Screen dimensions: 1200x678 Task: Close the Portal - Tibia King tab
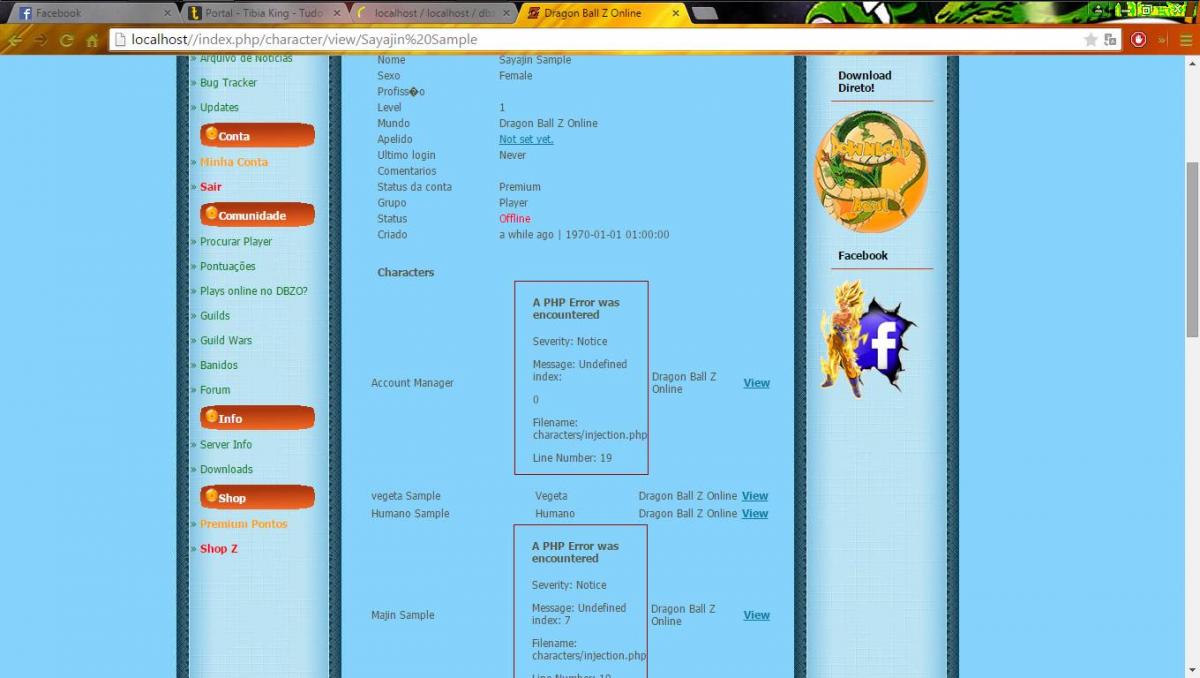click(336, 14)
